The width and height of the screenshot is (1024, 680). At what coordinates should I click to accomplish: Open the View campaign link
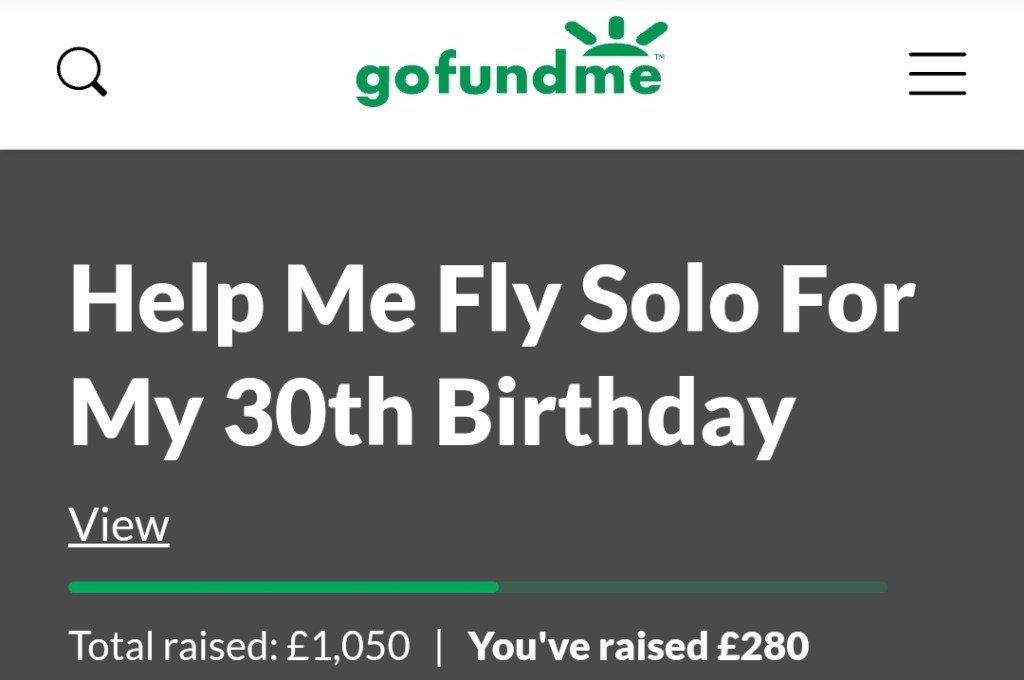(119, 525)
